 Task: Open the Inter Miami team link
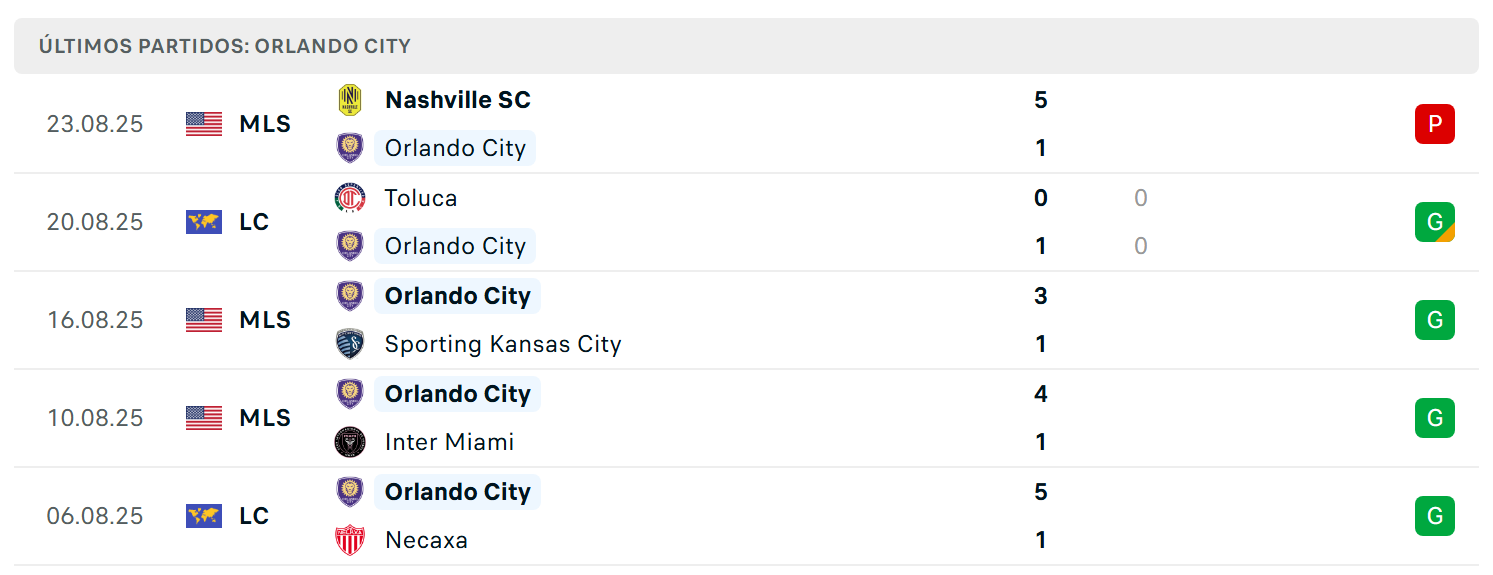tap(449, 442)
